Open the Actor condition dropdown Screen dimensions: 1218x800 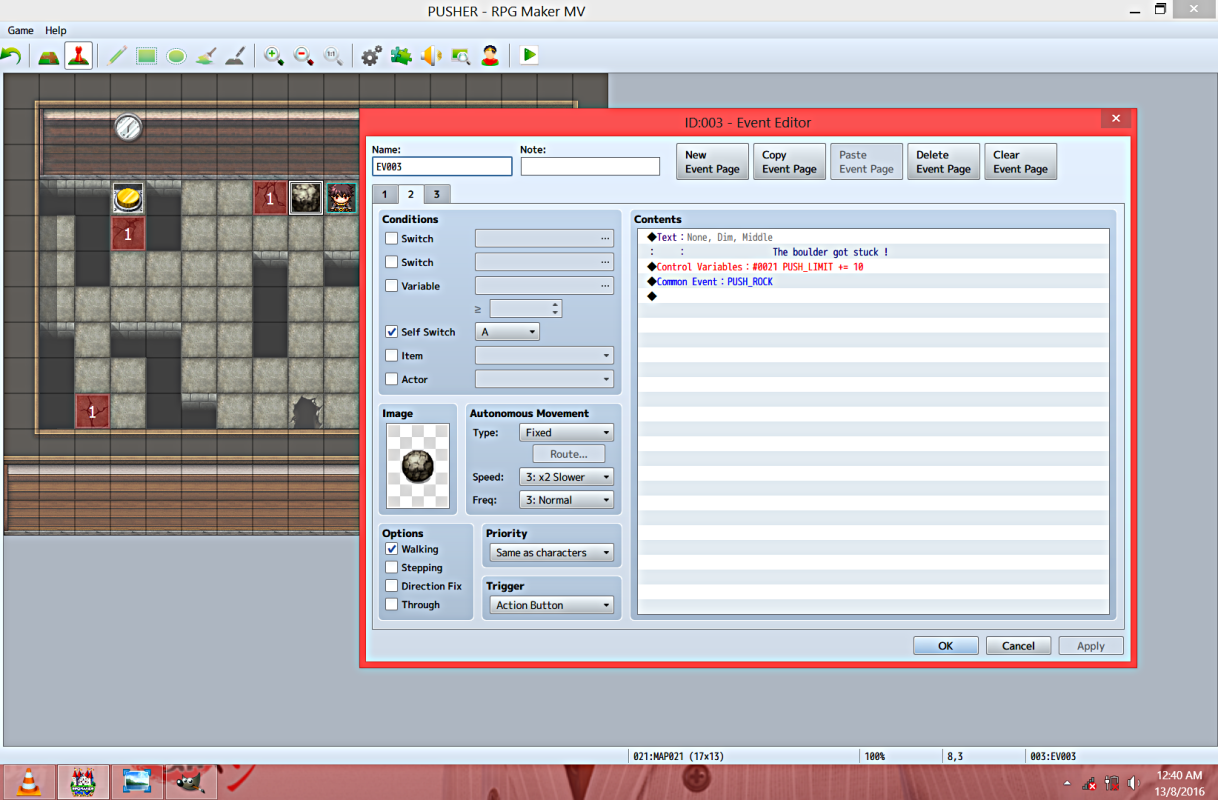pos(544,380)
